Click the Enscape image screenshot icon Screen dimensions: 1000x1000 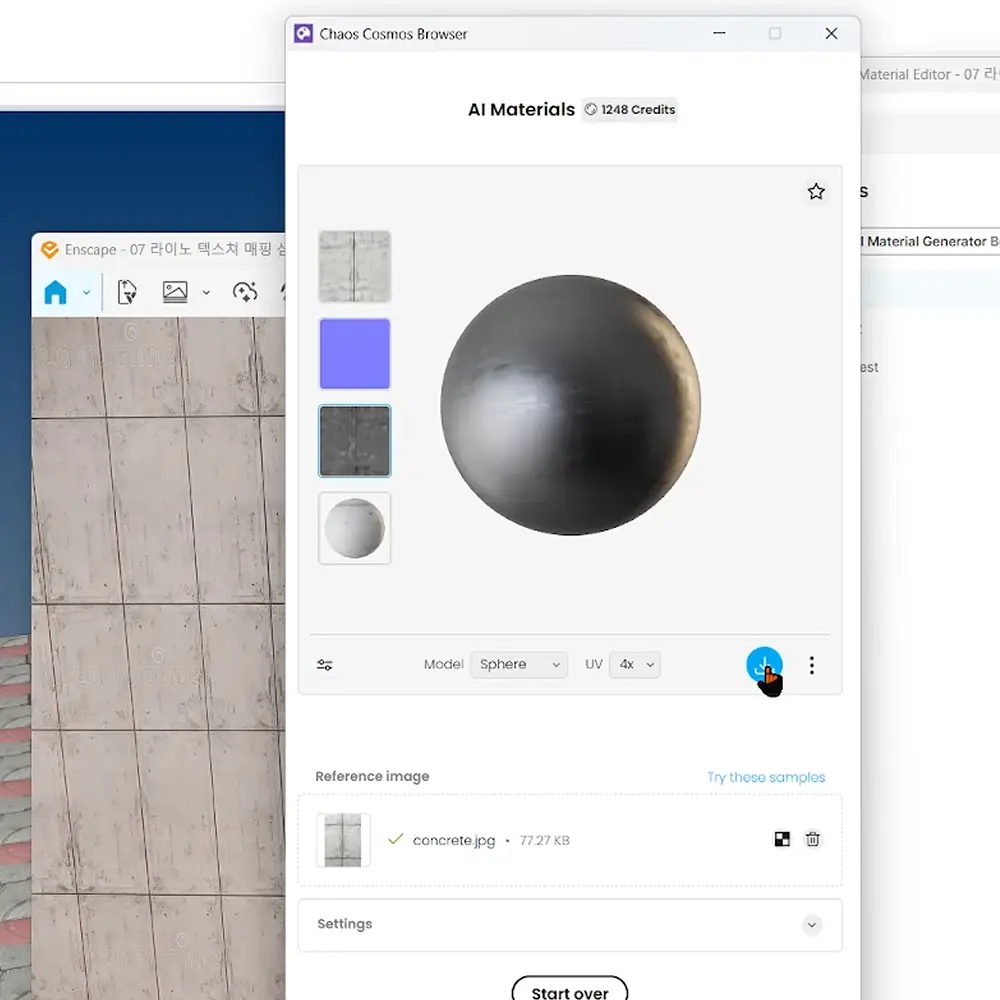pyautogui.click(x=175, y=292)
